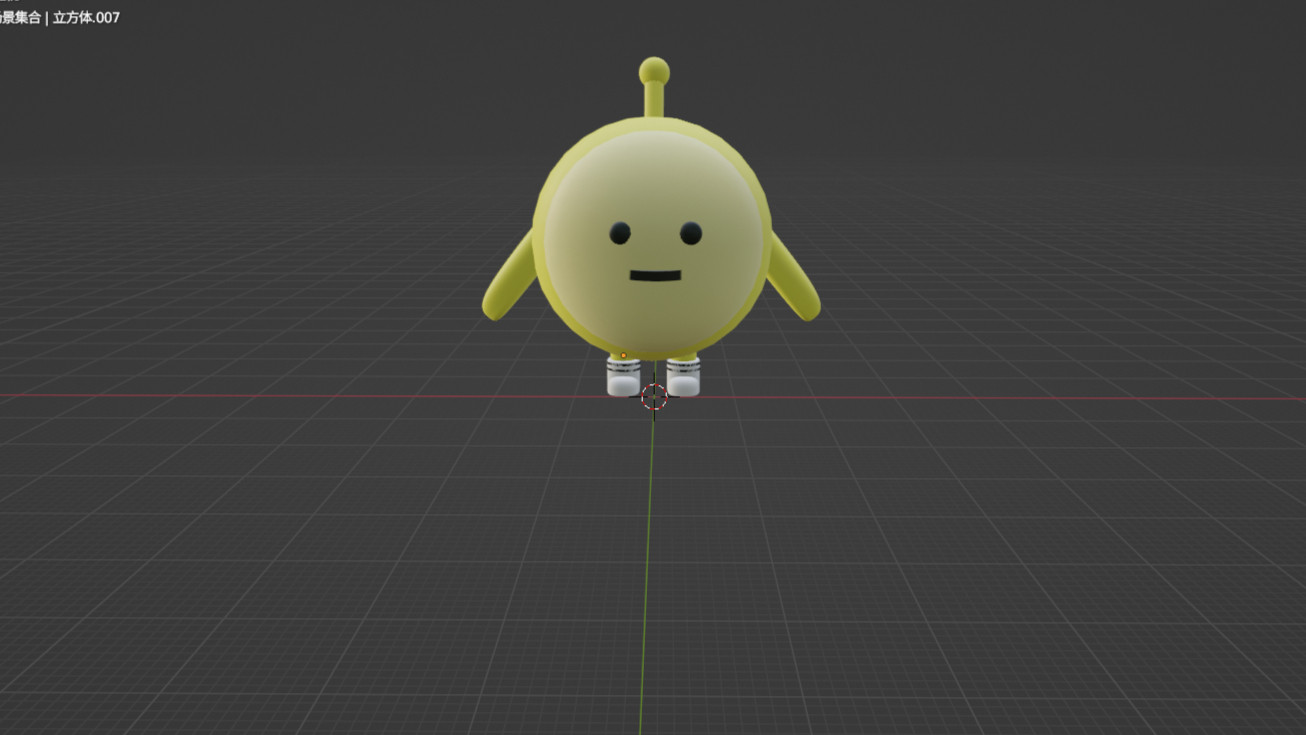Viewport: 1306px width, 735px height.
Task: Select the character's eye on screen right
Action: coord(691,234)
